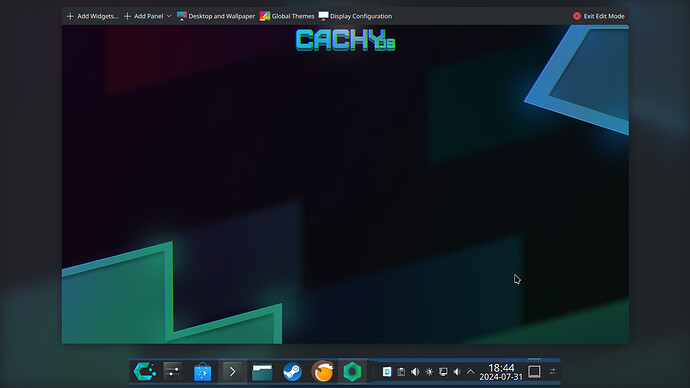Expand the hidden system tray icons
Viewport: 690px width, 388px height.
coord(470,372)
